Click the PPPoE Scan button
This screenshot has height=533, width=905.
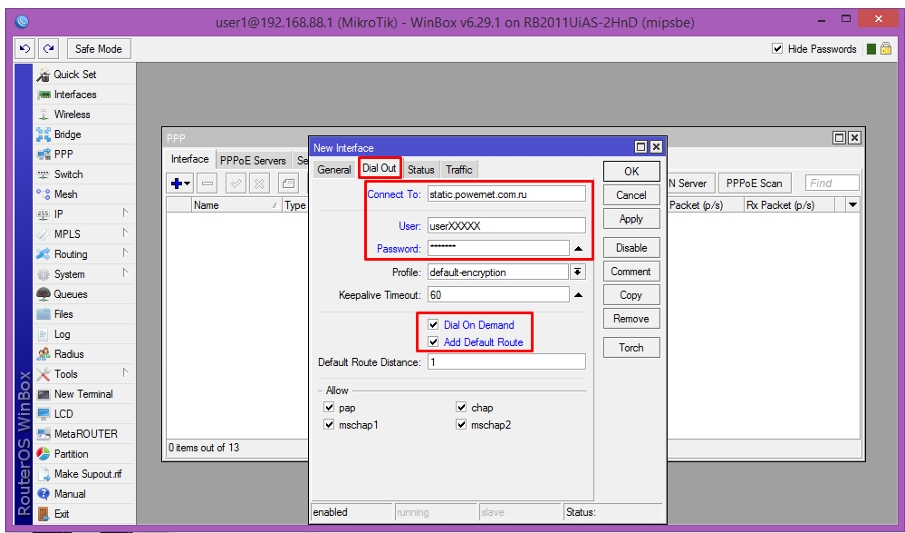[x=754, y=184]
